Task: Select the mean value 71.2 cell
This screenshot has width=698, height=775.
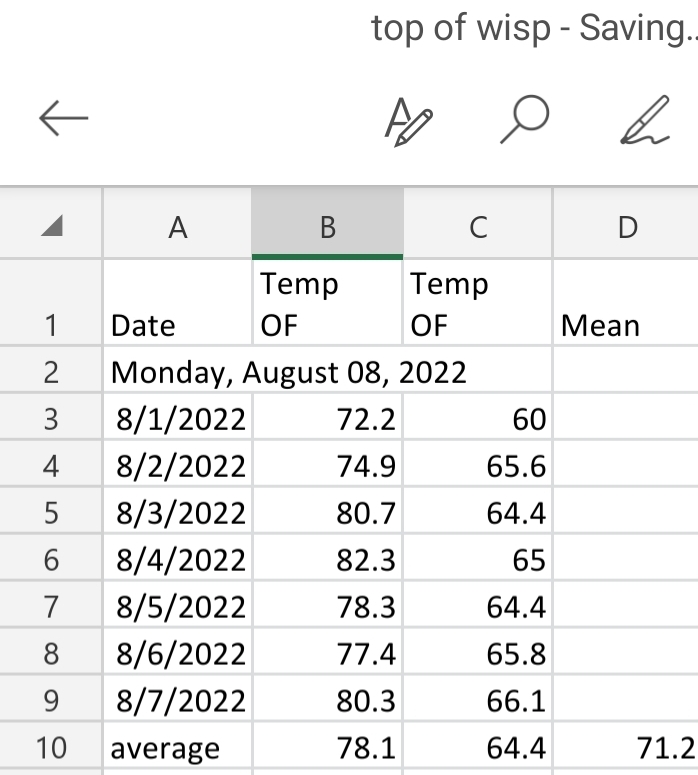Action: 626,747
